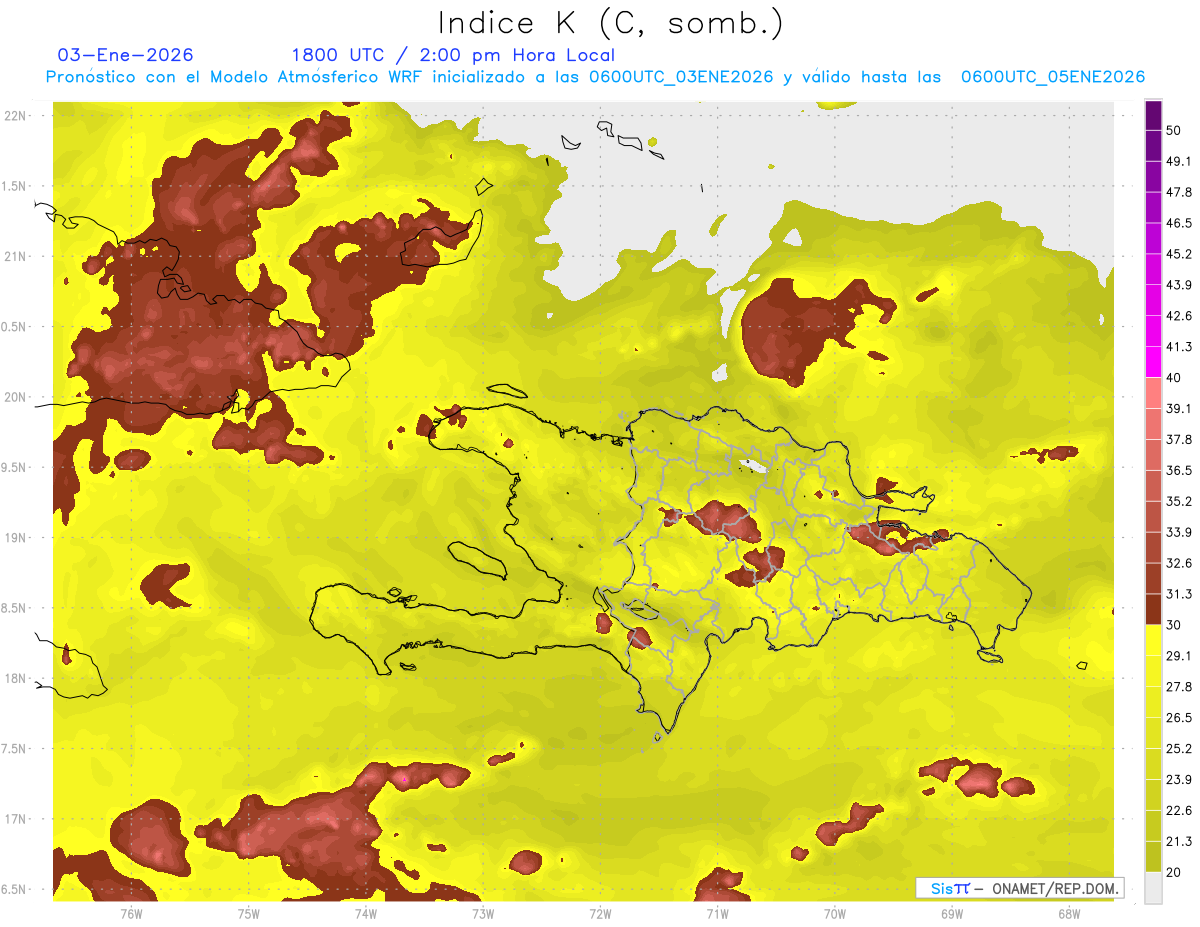Click the 'ONAMET/REP.DOM.' credit label

1053,888
